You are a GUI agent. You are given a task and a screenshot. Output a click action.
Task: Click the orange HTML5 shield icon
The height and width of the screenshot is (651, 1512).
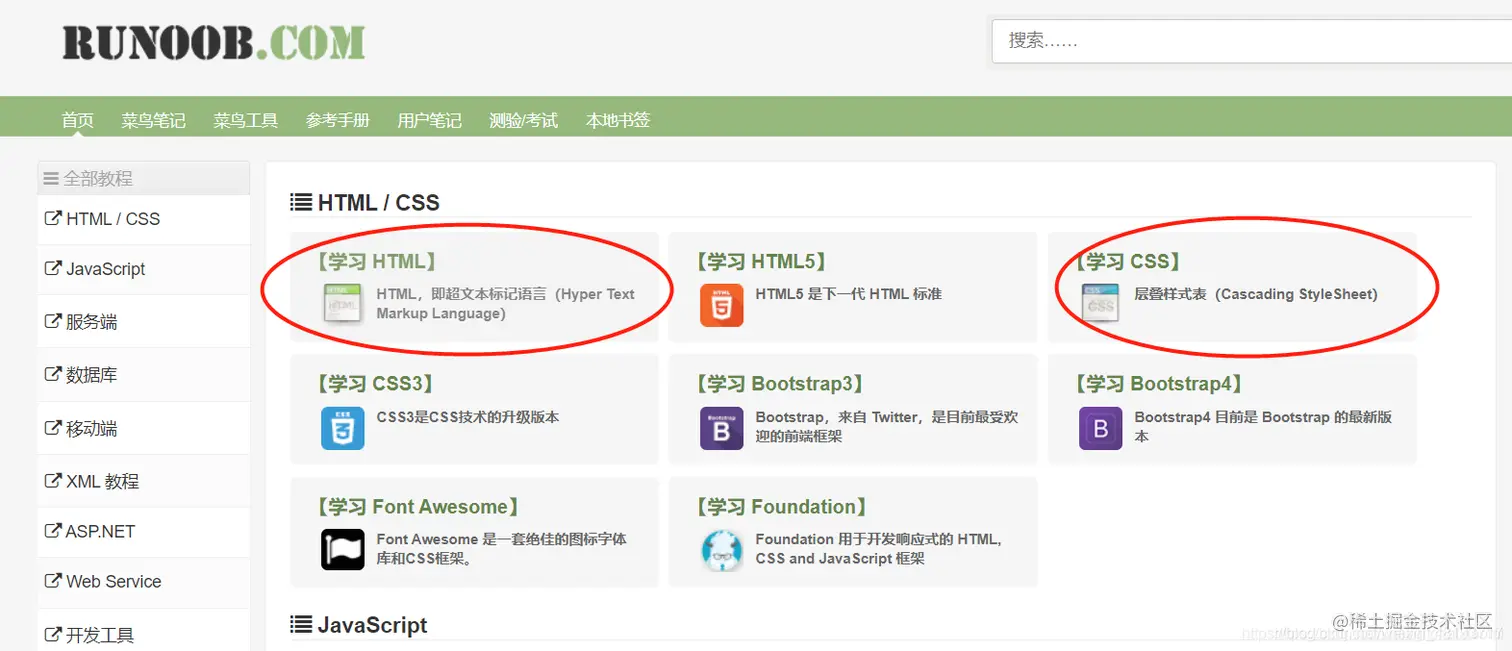point(721,305)
